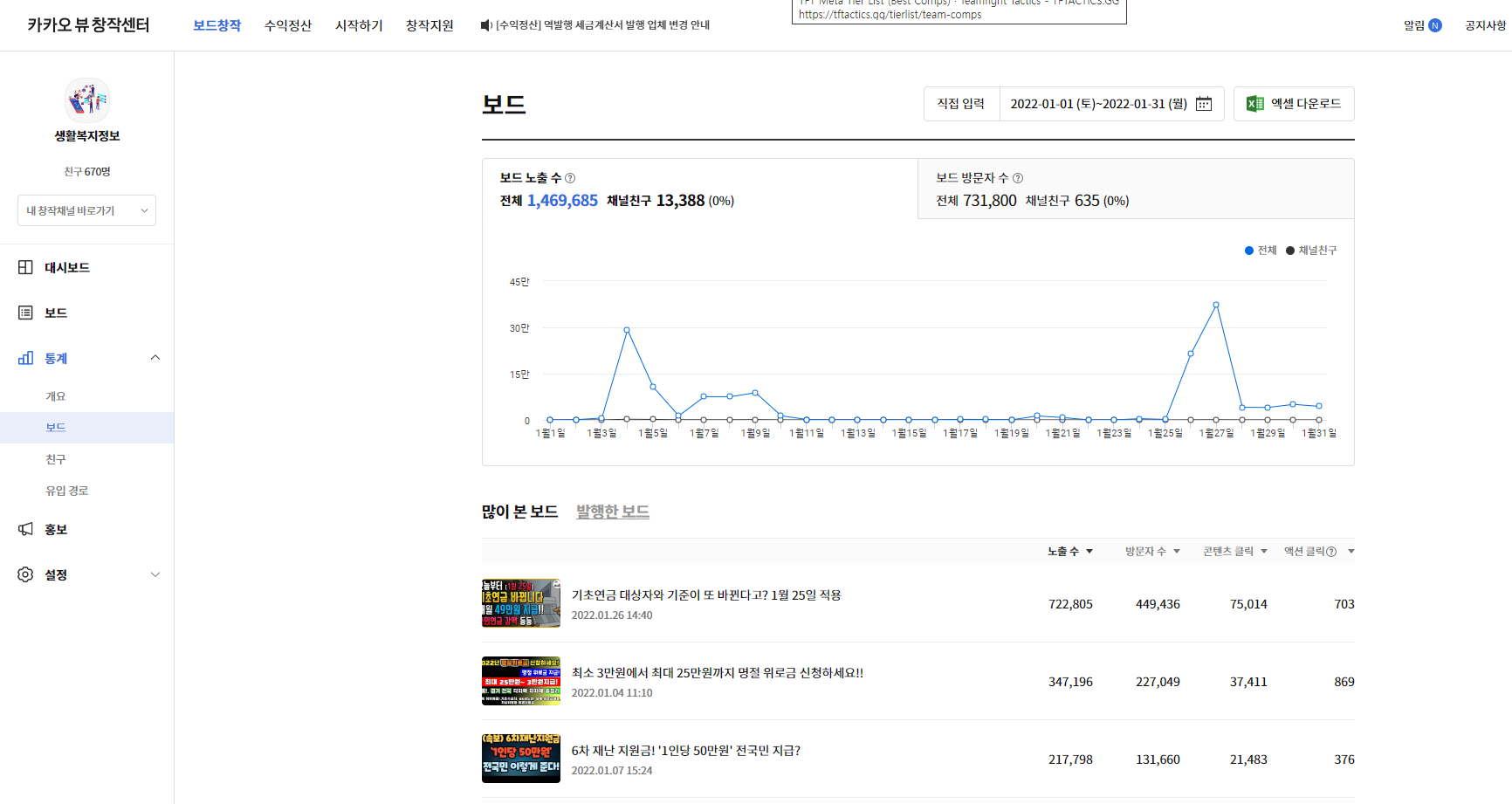Image resolution: width=1512 pixels, height=804 pixels.
Task: Click the 227,049 visitor count cell
Action: coord(1158,682)
